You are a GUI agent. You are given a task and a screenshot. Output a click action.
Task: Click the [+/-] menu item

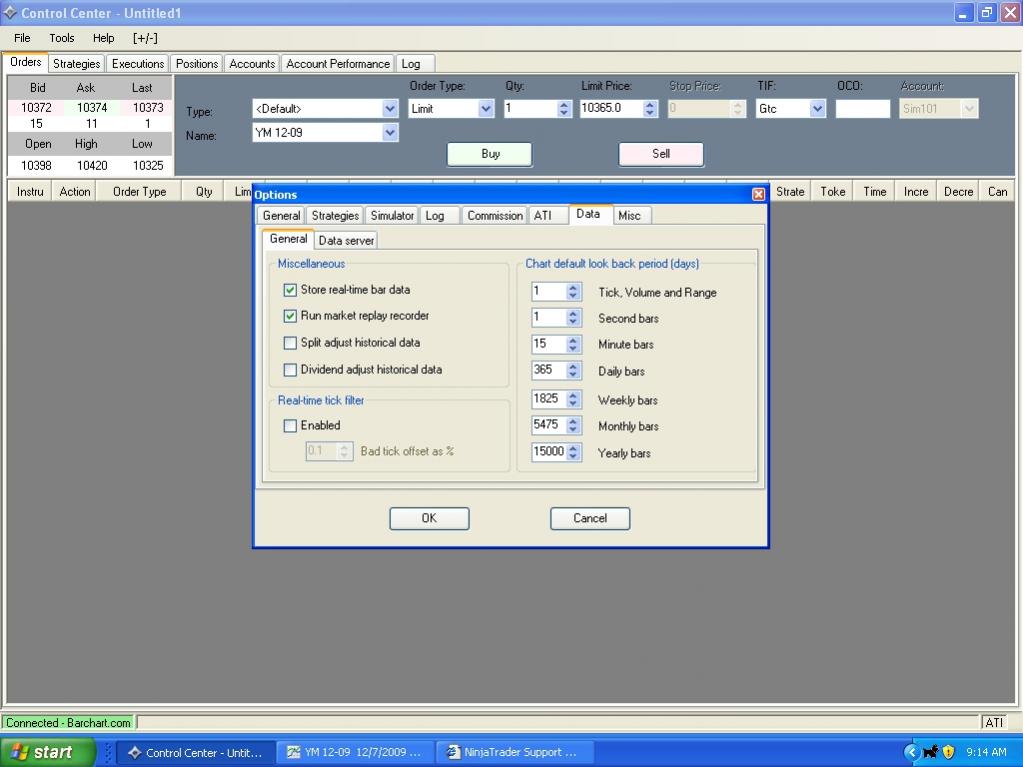click(145, 38)
